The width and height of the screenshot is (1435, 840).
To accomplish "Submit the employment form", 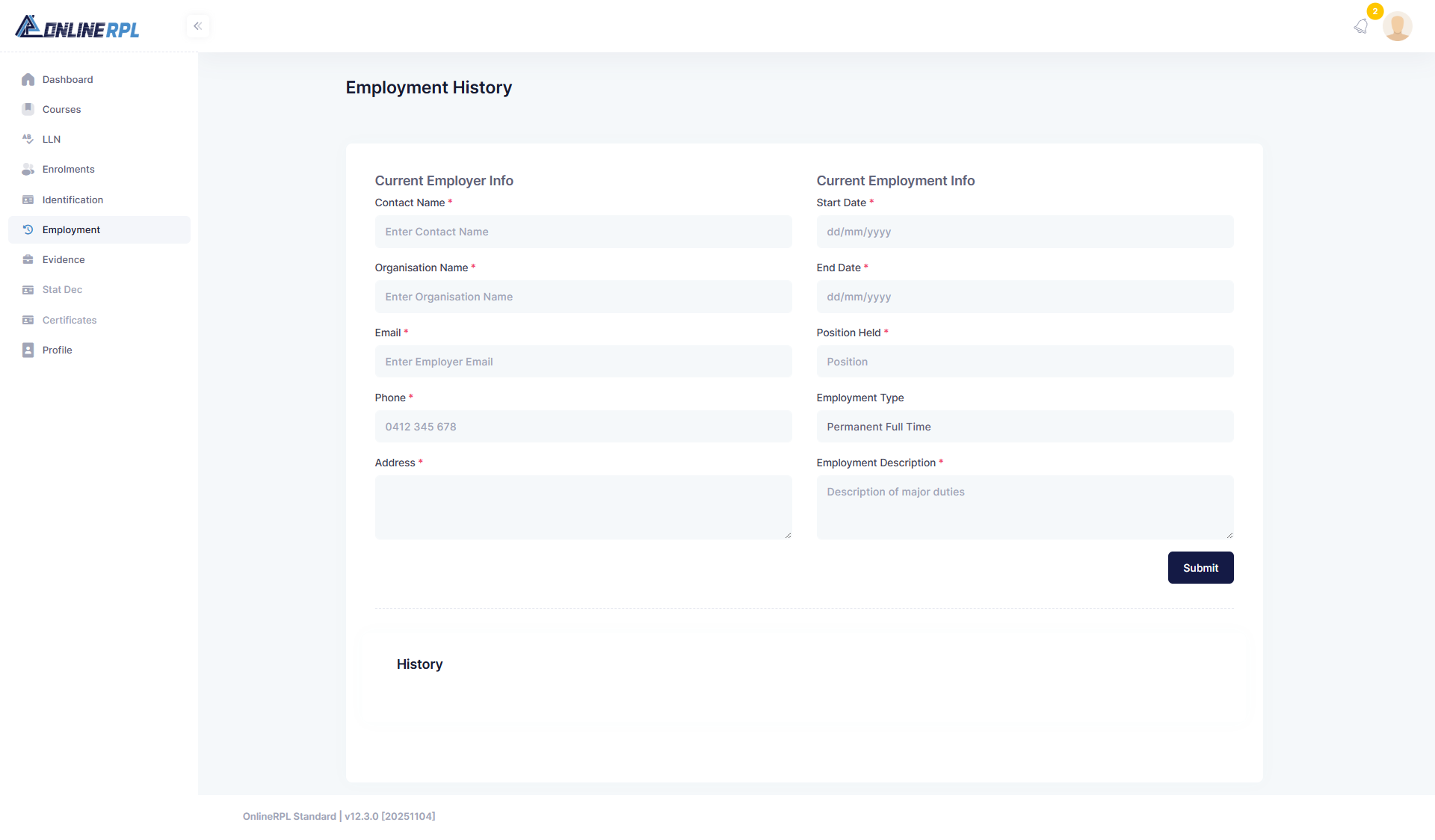I will click(x=1200, y=568).
